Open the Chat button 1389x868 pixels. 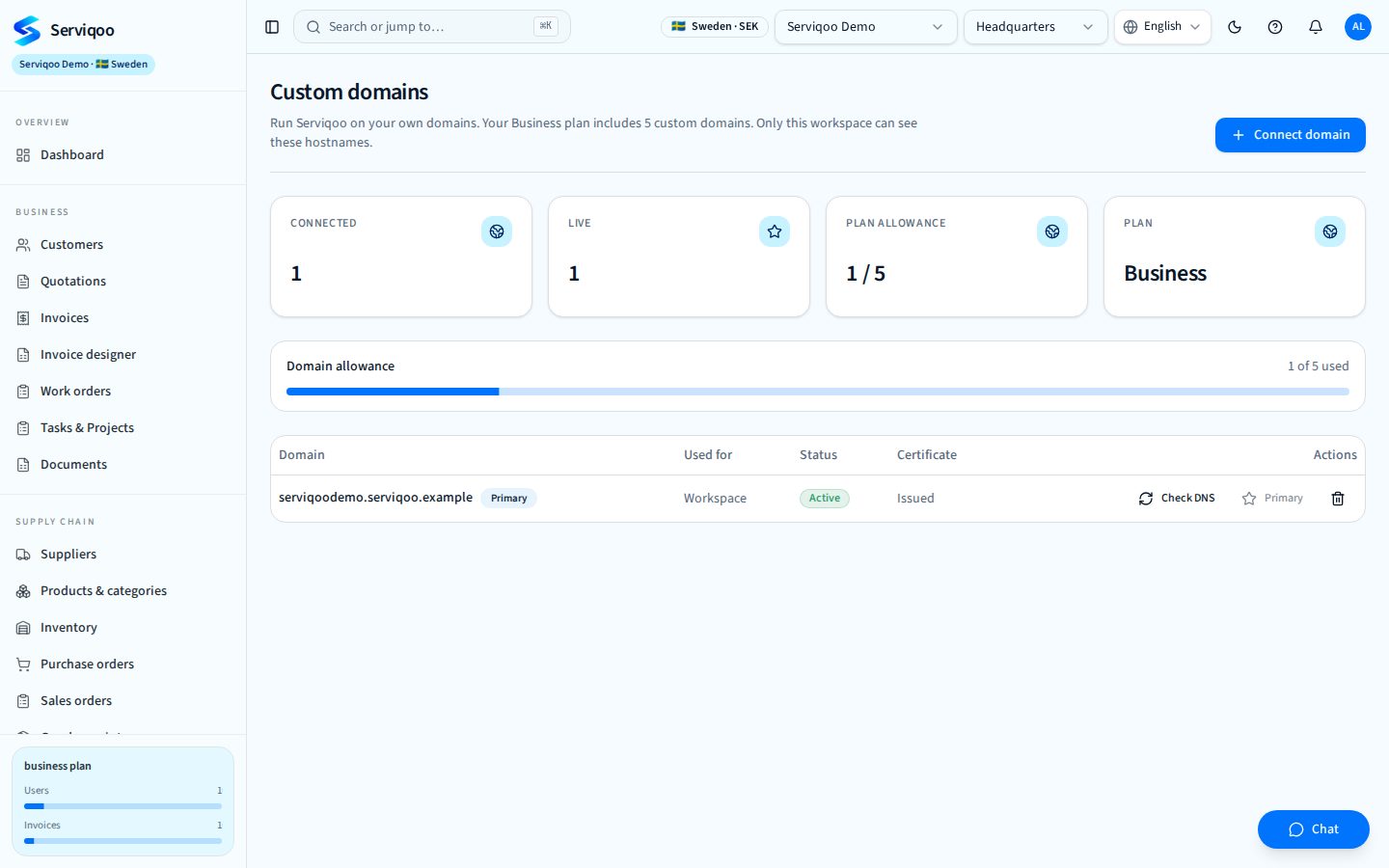pyautogui.click(x=1313, y=829)
